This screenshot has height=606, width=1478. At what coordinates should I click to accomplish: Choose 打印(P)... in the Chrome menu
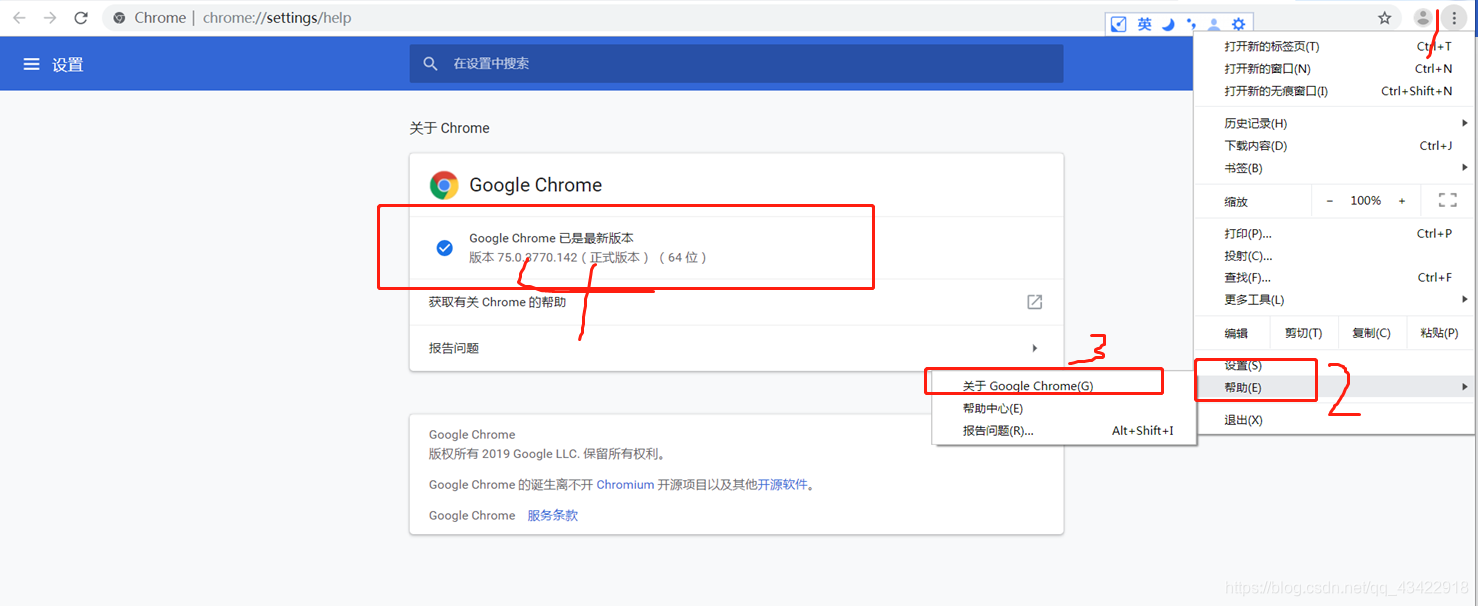(1334, 234)
